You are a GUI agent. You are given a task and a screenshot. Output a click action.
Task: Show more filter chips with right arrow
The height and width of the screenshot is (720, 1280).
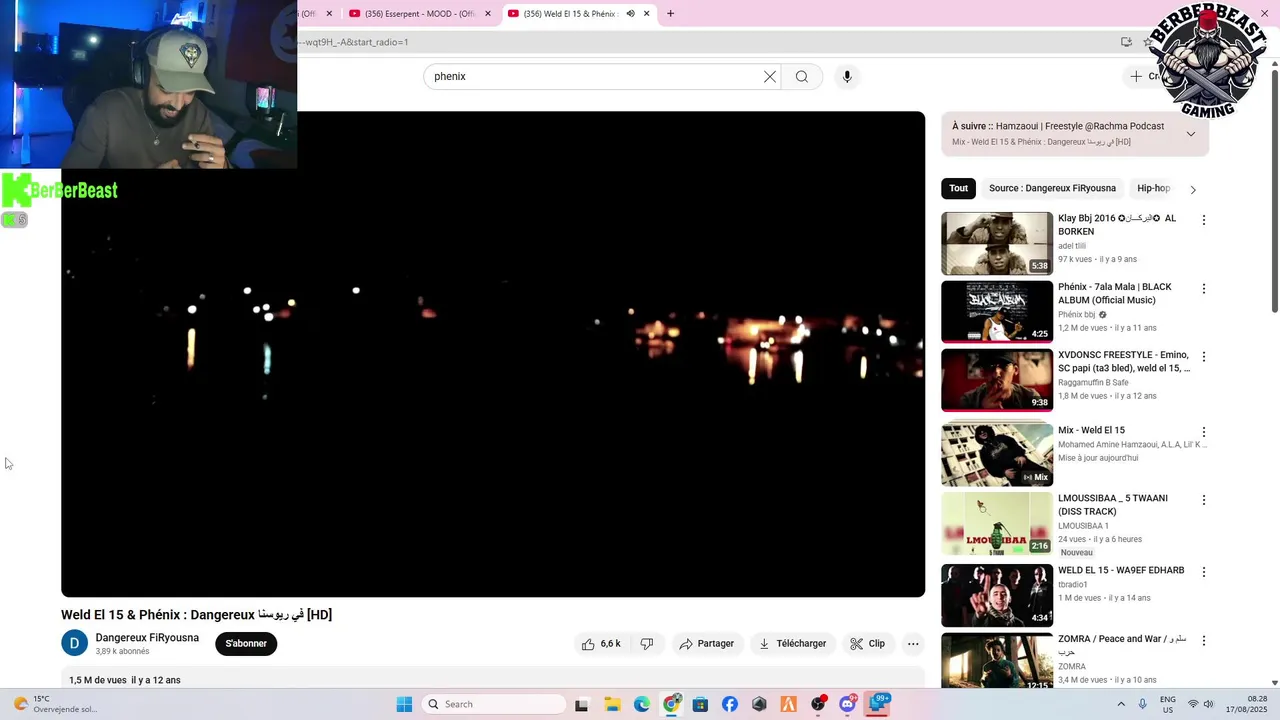click(x=1192, y=189)
